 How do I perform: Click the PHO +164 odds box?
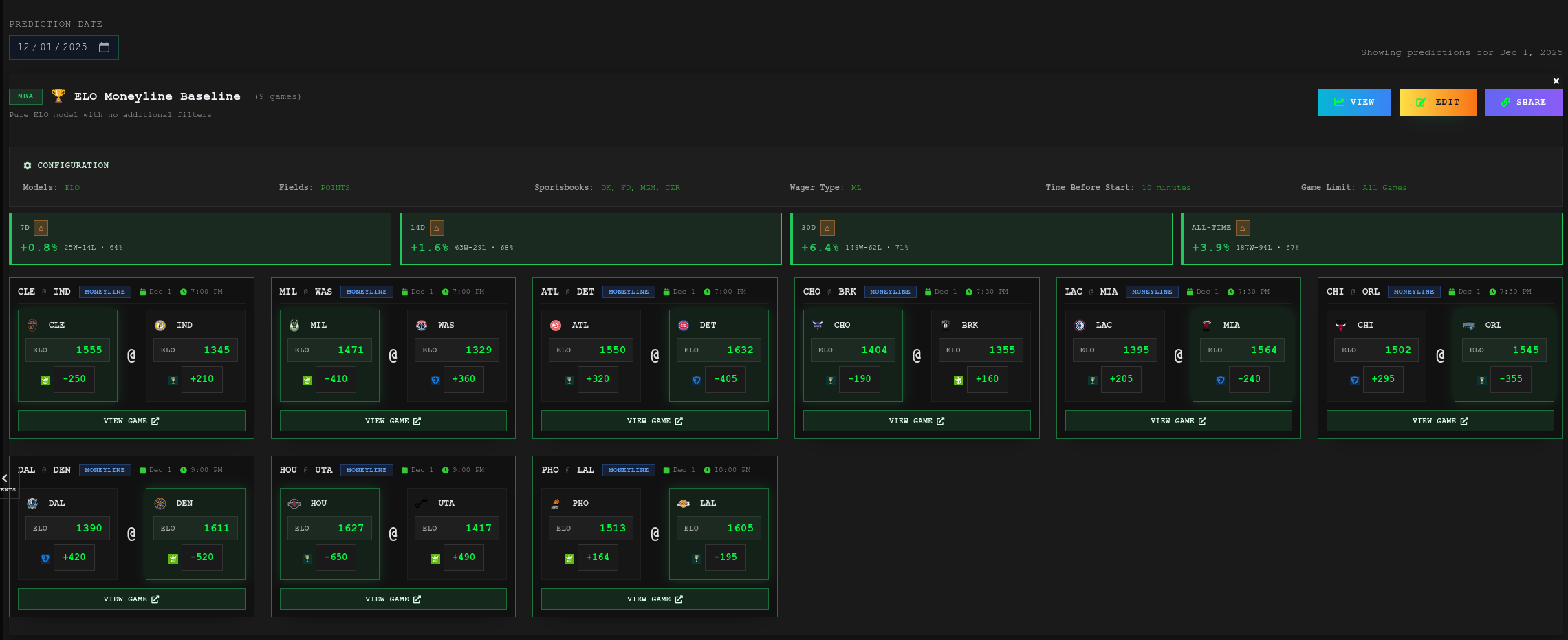click(x=598, y=557)
